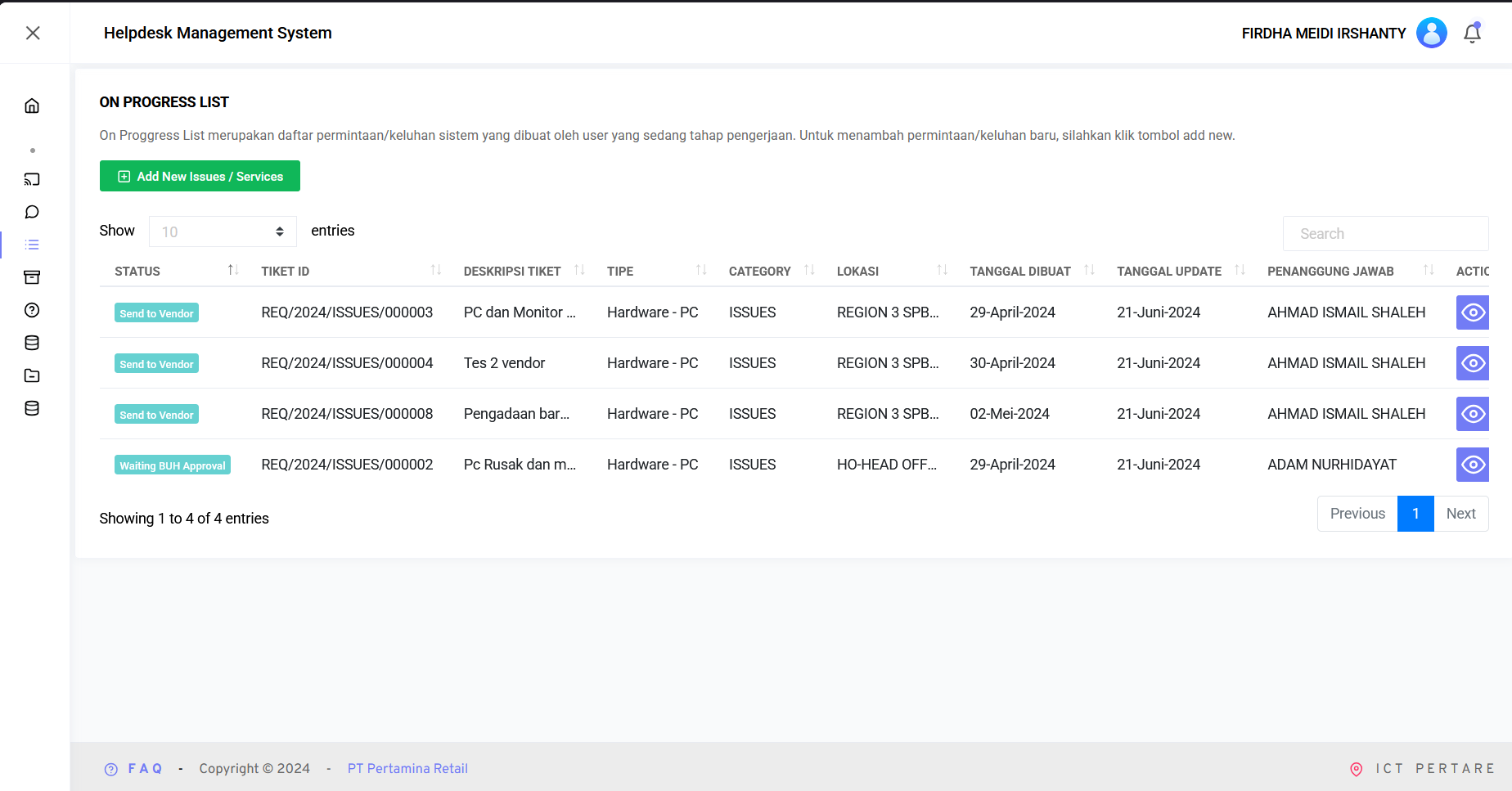Click the ADAM NURHIDAYAT cell
The width and height of the screenshot is (1512, 791).
click(x=1331, y=465)
